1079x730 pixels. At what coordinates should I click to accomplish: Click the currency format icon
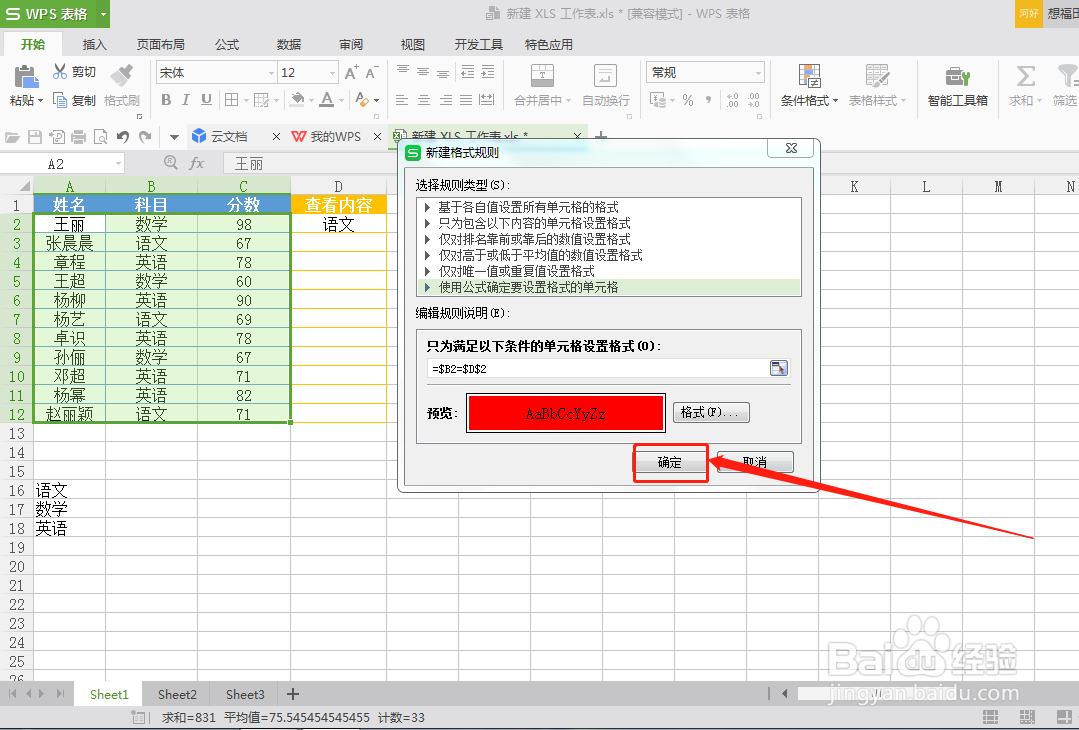point(658,100)
